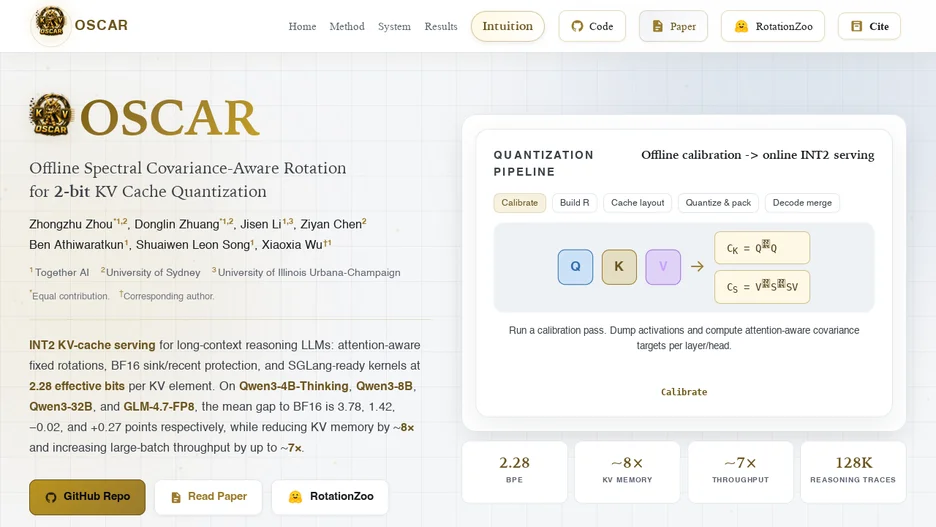This screenshot has height=527, width=936.
Task: Click the GitHub icon in GitHub Repo button
Action: pos(51,497)
